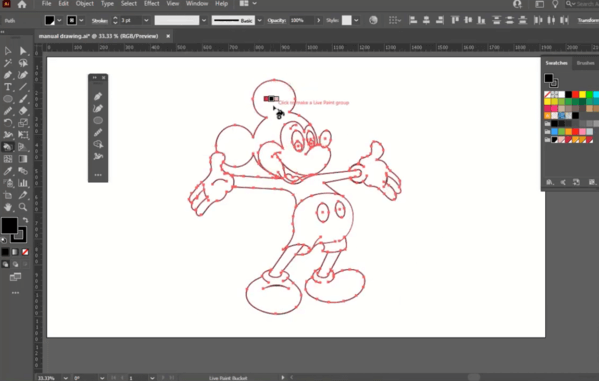Activate the Artboard tool
This screenshot has width=599, height=381.
pyautogui.click(x=8, y=195)
